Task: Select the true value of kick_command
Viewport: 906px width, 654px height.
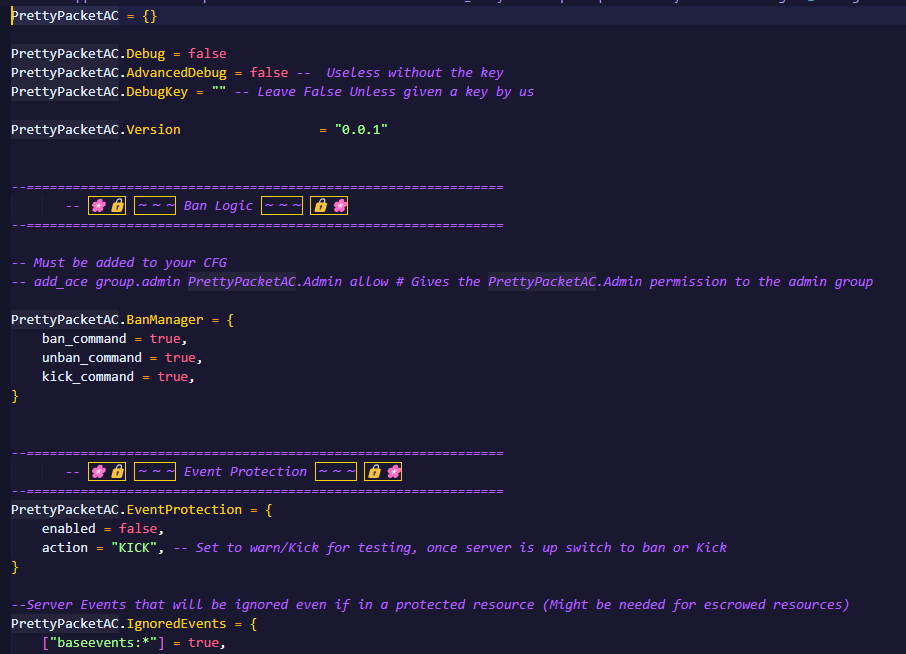Action: (173, 377)
